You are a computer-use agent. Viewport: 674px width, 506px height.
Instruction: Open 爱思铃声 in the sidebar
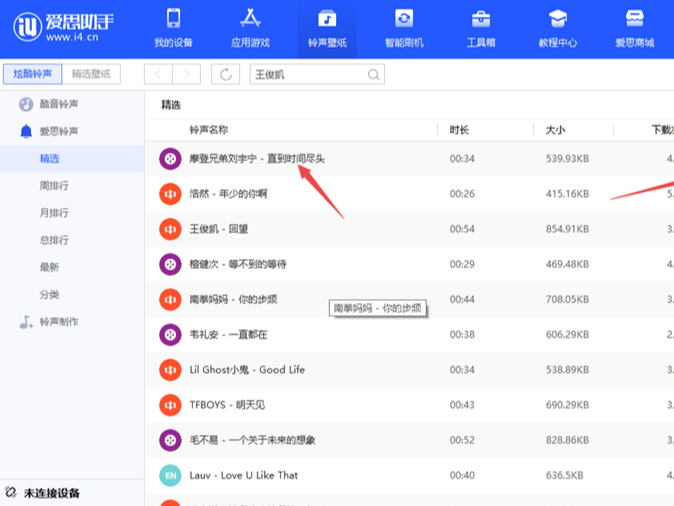tap(59, 132)
